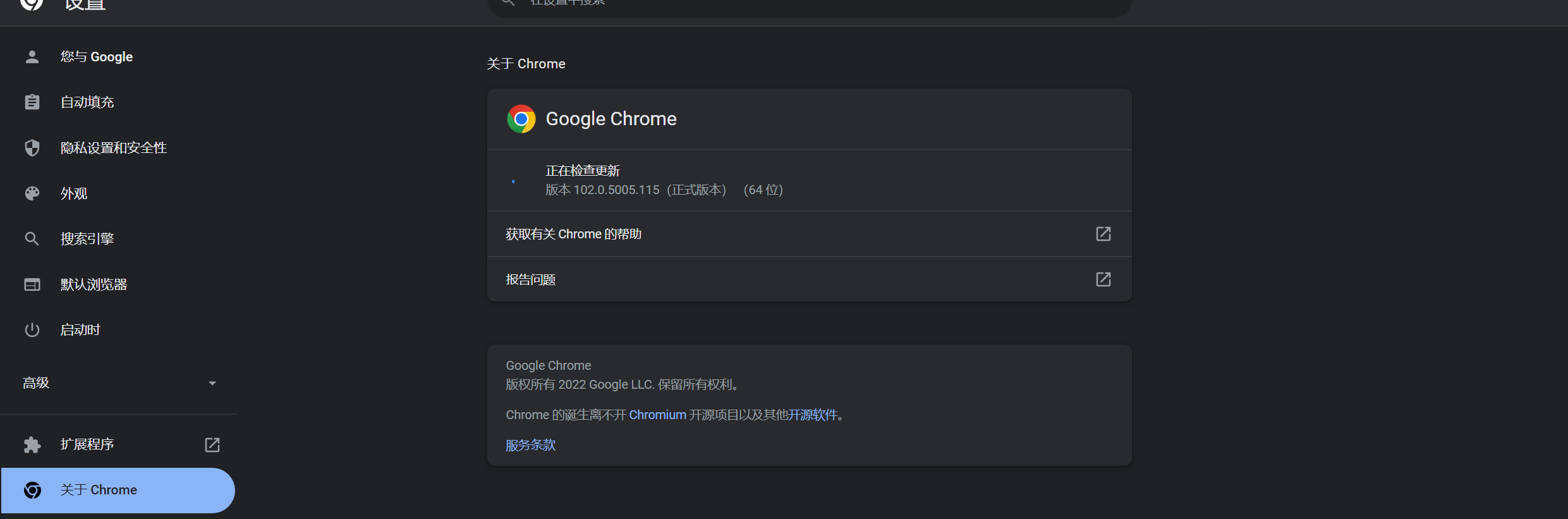Open 获取有关 Chrome 的帮助

pyautogui.click(x=809, y=234)
